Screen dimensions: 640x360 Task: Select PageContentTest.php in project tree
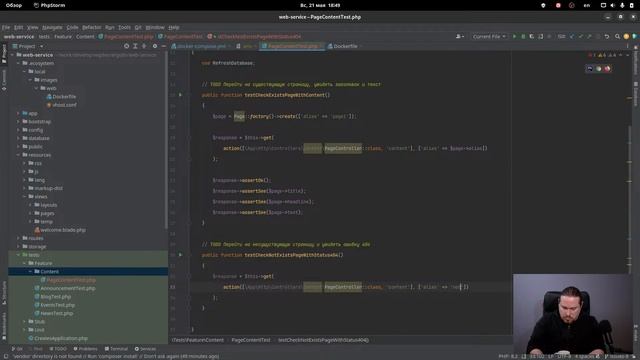tap(68, 280)
